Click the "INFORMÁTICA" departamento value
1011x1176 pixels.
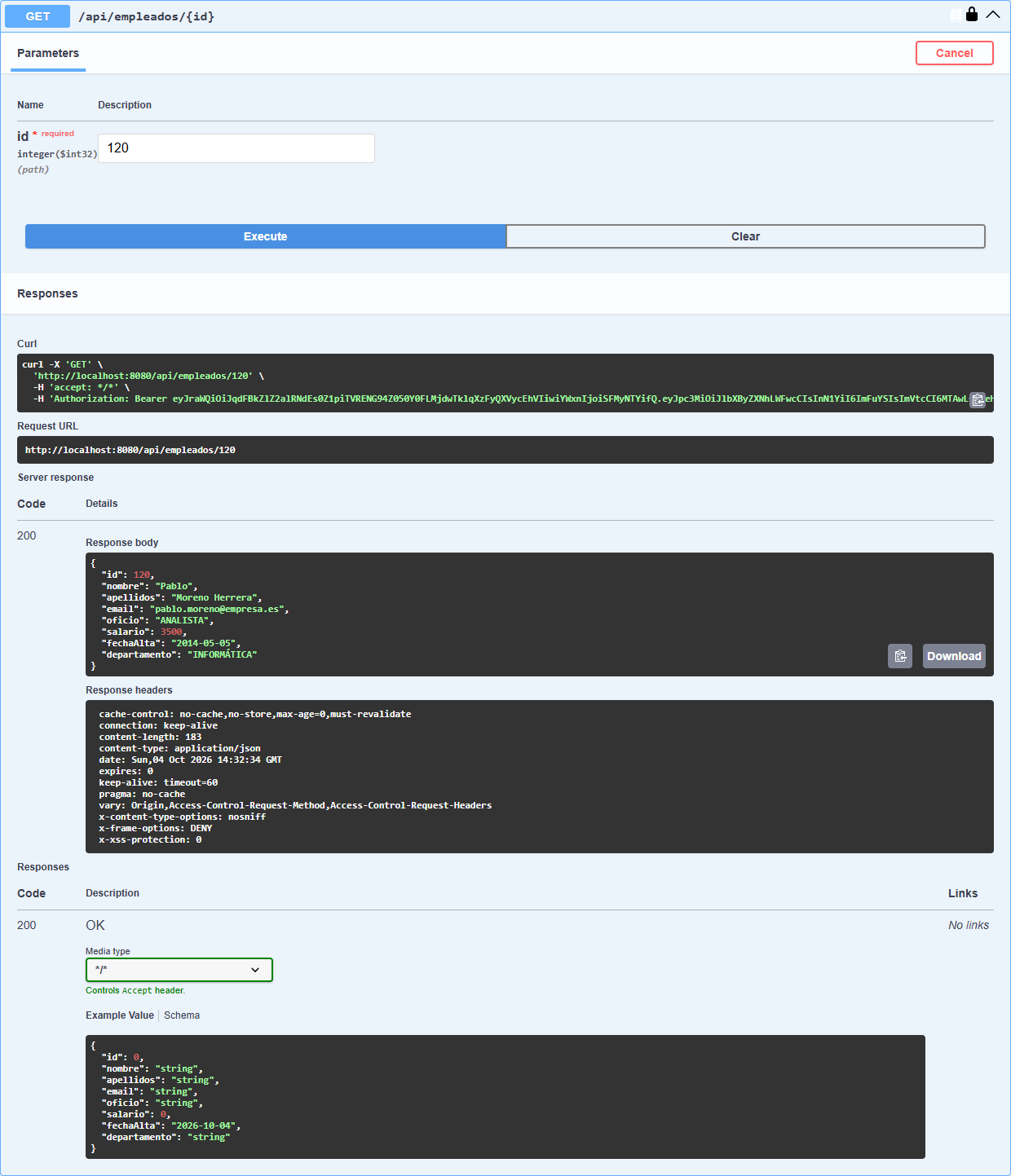click(222, 654)
